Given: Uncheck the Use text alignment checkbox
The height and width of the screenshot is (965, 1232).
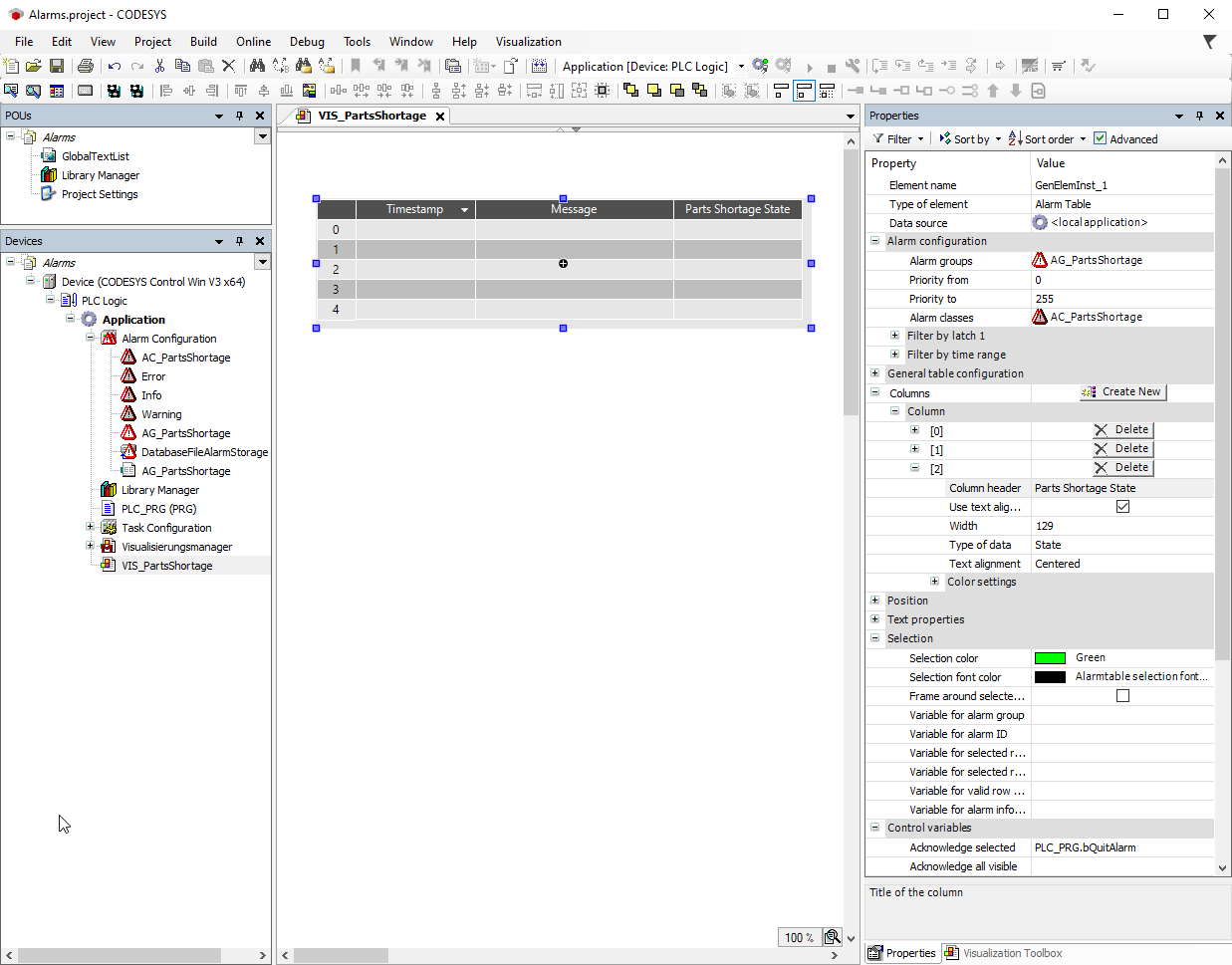Looking at the screenshot, I should coord(1122,507).
